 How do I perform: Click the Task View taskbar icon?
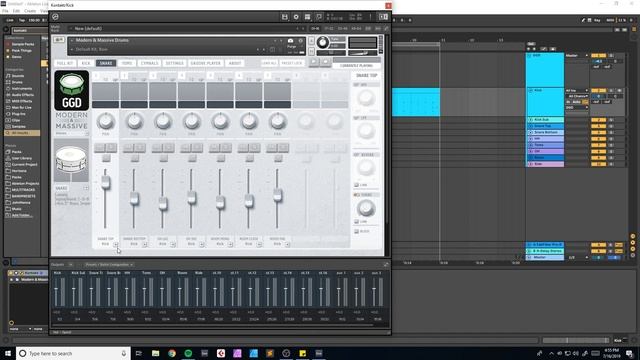tap(138, 353)
